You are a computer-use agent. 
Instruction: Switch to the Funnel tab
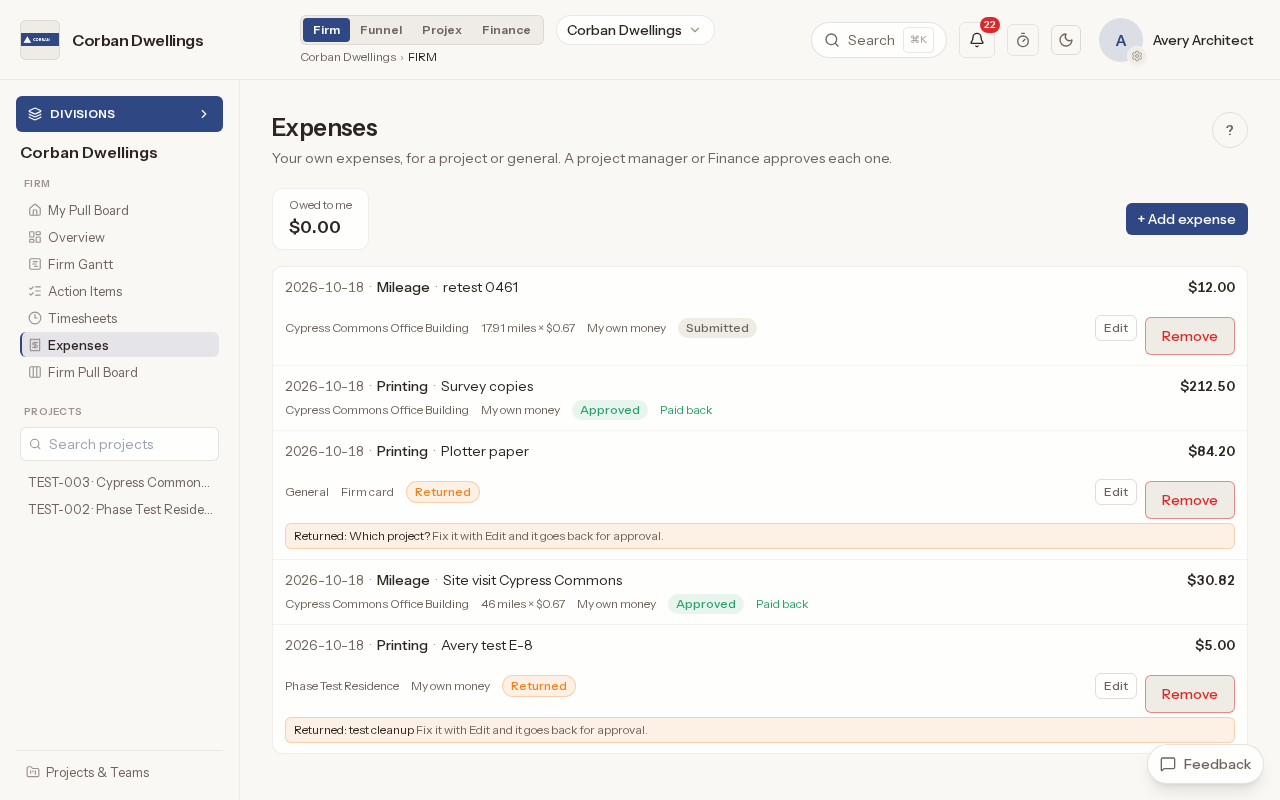(381, 30)
